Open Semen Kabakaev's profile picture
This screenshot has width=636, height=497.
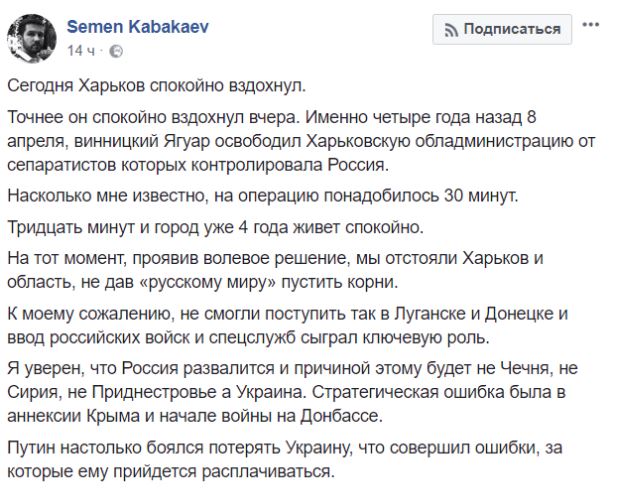32,39
